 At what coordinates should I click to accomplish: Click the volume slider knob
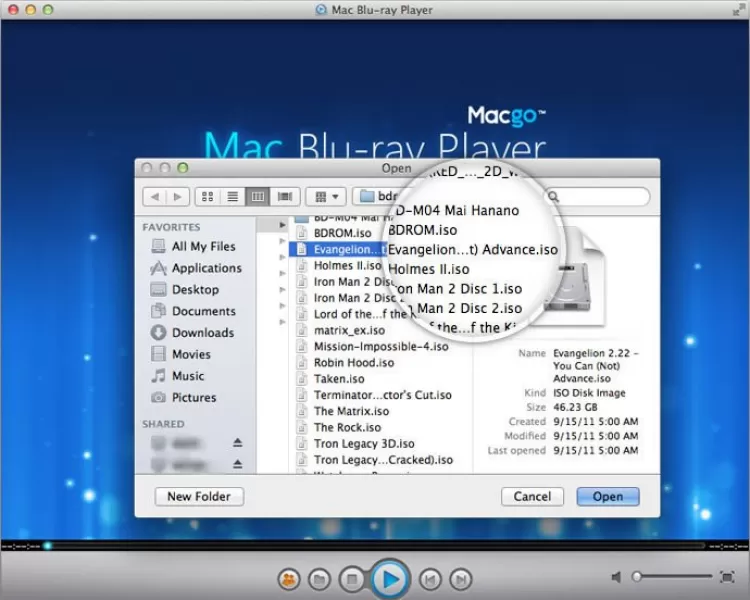637,577
